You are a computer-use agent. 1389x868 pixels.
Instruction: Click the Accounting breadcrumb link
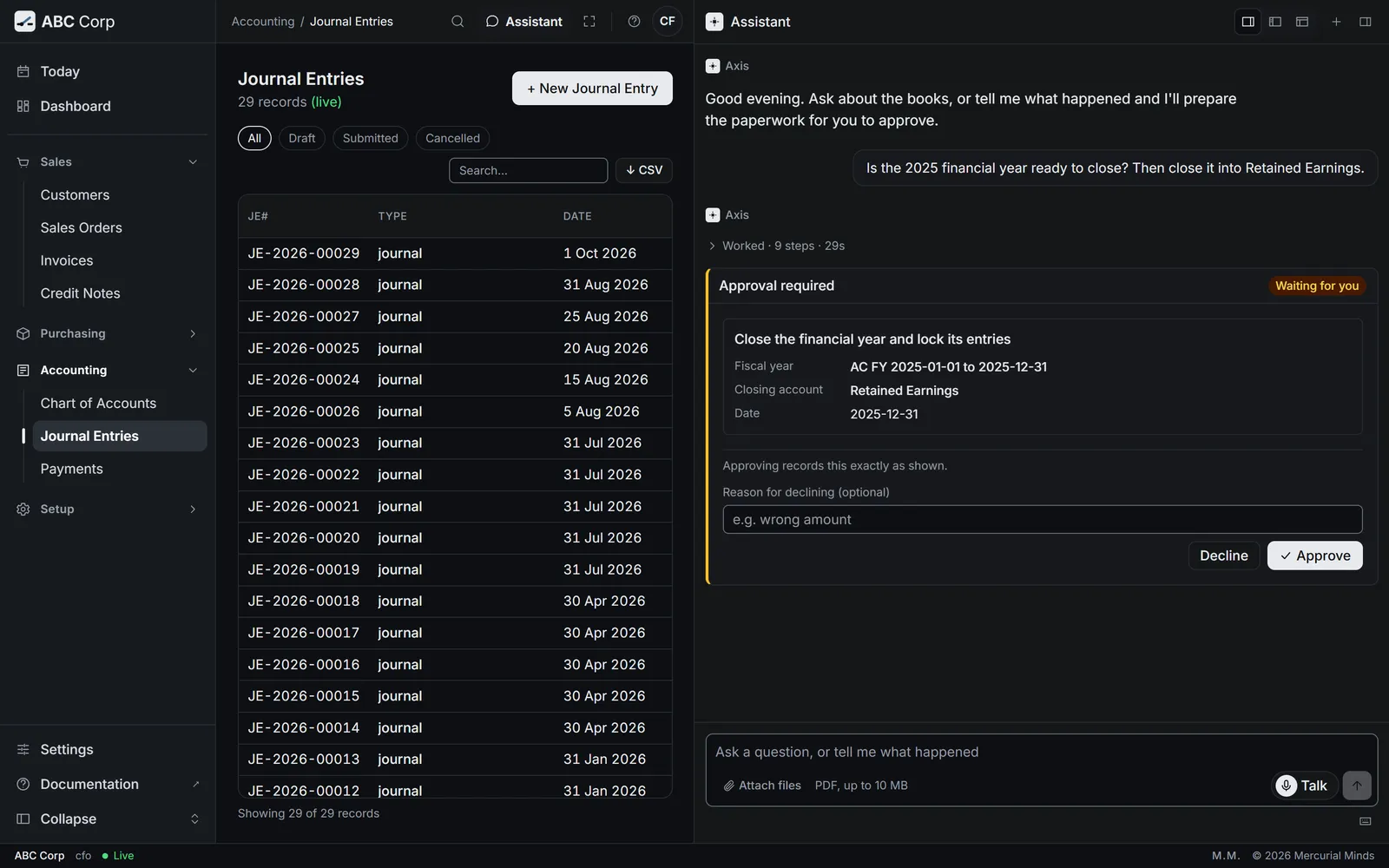(x=263, y=22)
